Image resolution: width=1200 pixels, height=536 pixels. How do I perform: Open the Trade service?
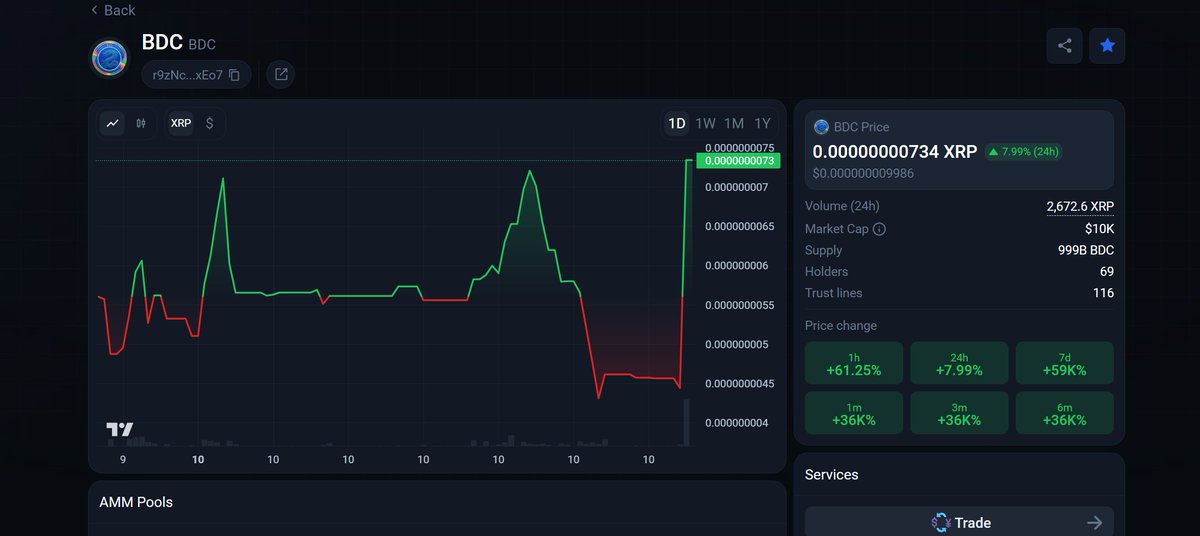(959, 522)
